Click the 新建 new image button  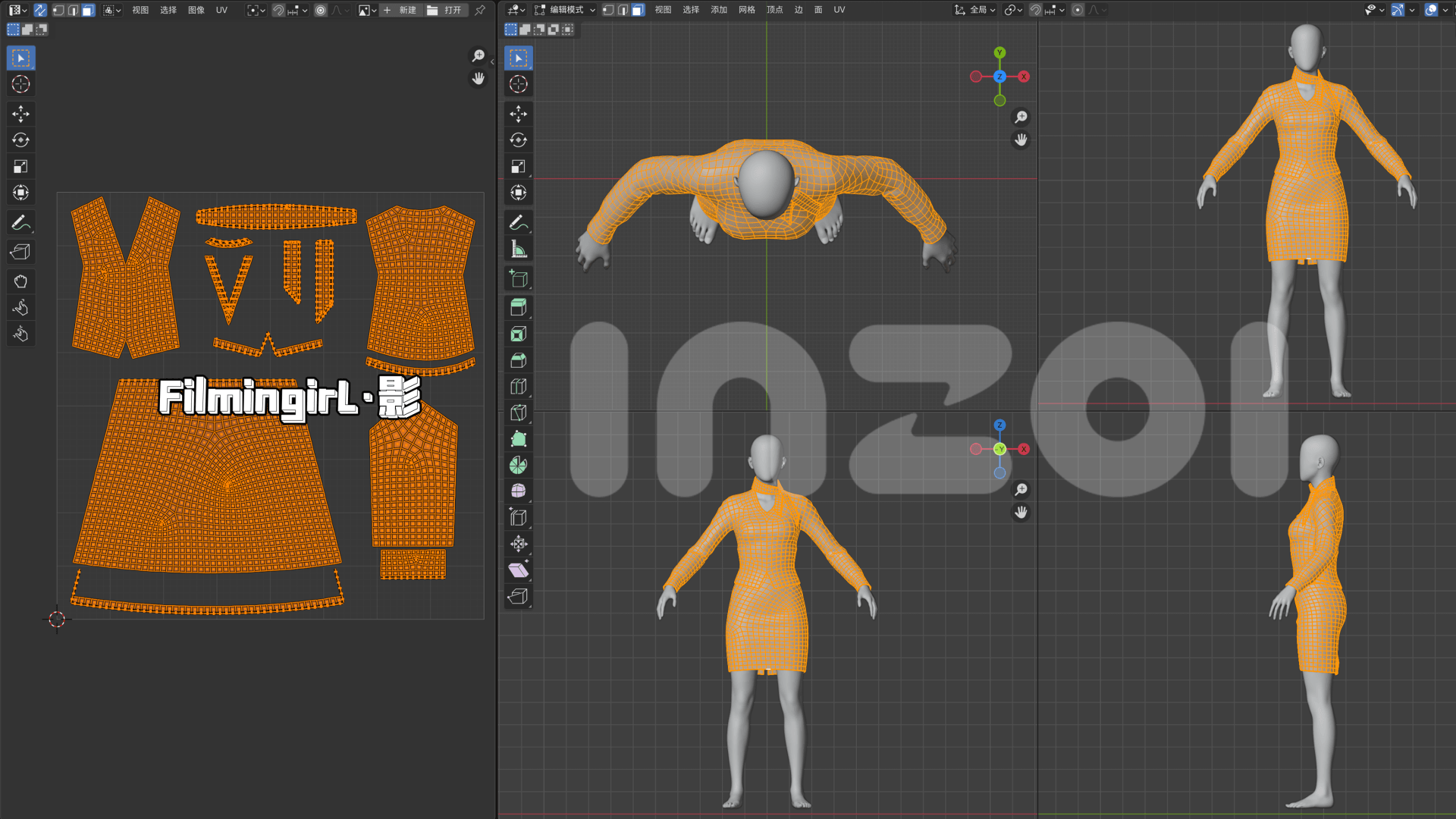click(401, 10)
